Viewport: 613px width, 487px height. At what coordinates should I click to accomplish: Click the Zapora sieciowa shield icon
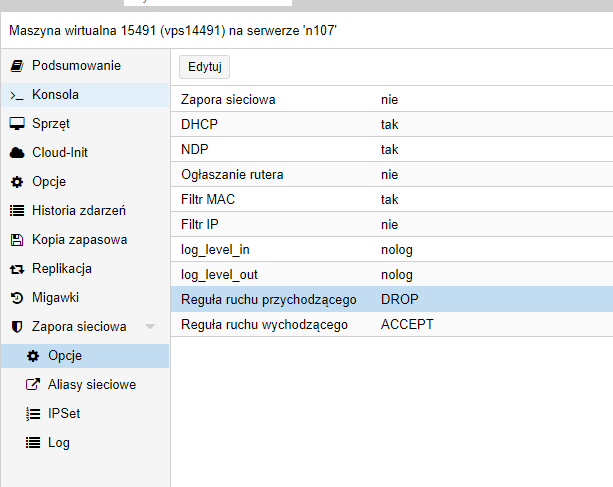pyautogui.click(x=16, y=327)
